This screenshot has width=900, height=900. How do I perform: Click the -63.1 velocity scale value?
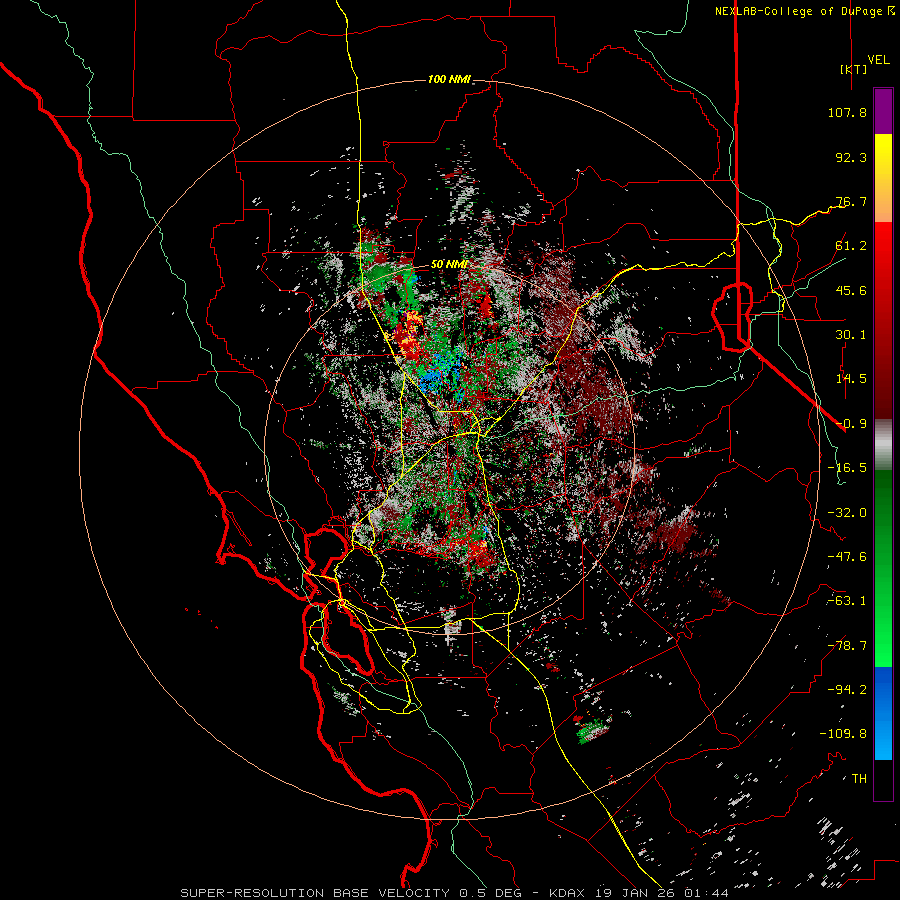[x=847, y=601]
